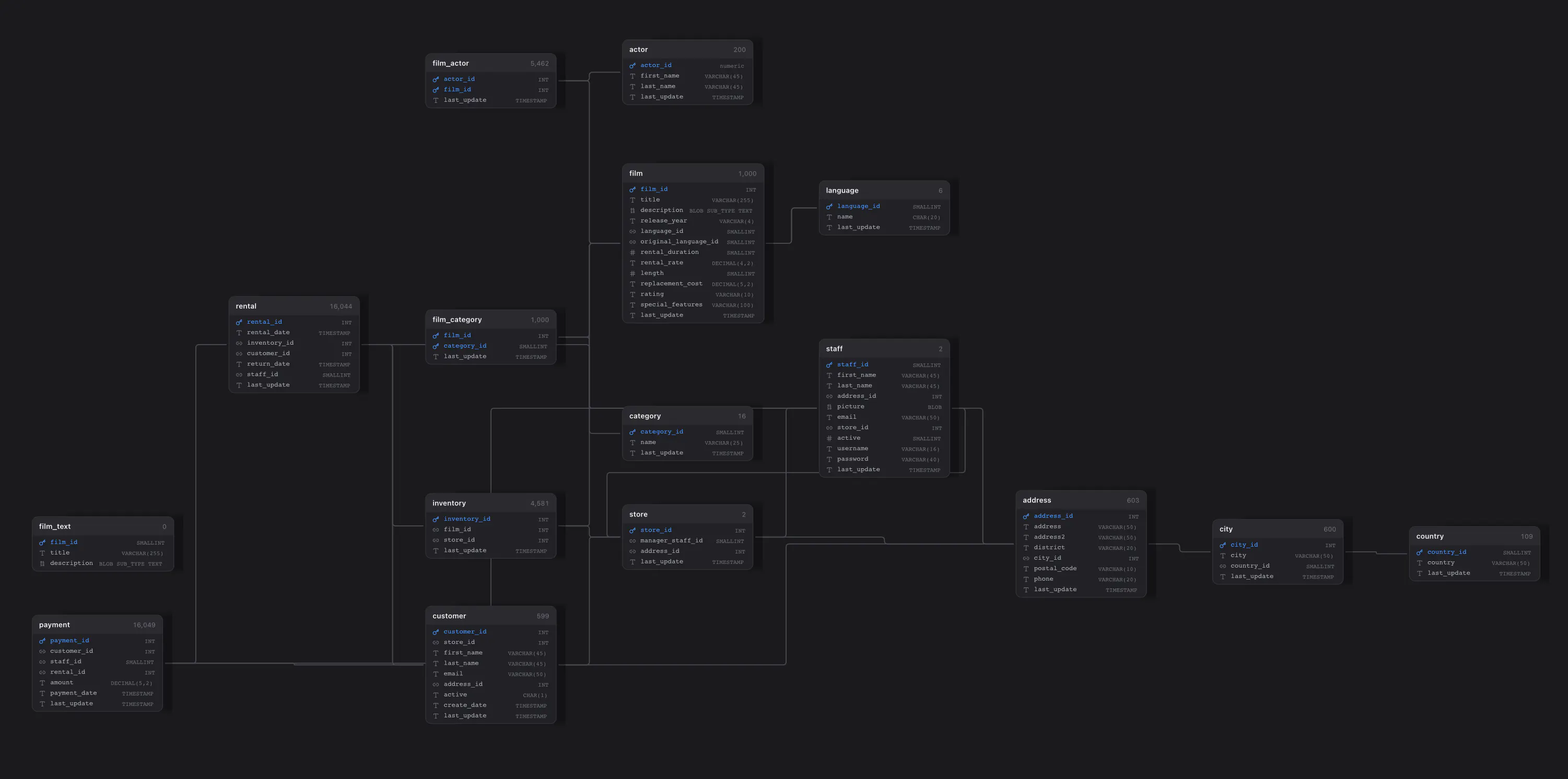Click the key icon beside country_id in country table

(x=1420, y=552)
